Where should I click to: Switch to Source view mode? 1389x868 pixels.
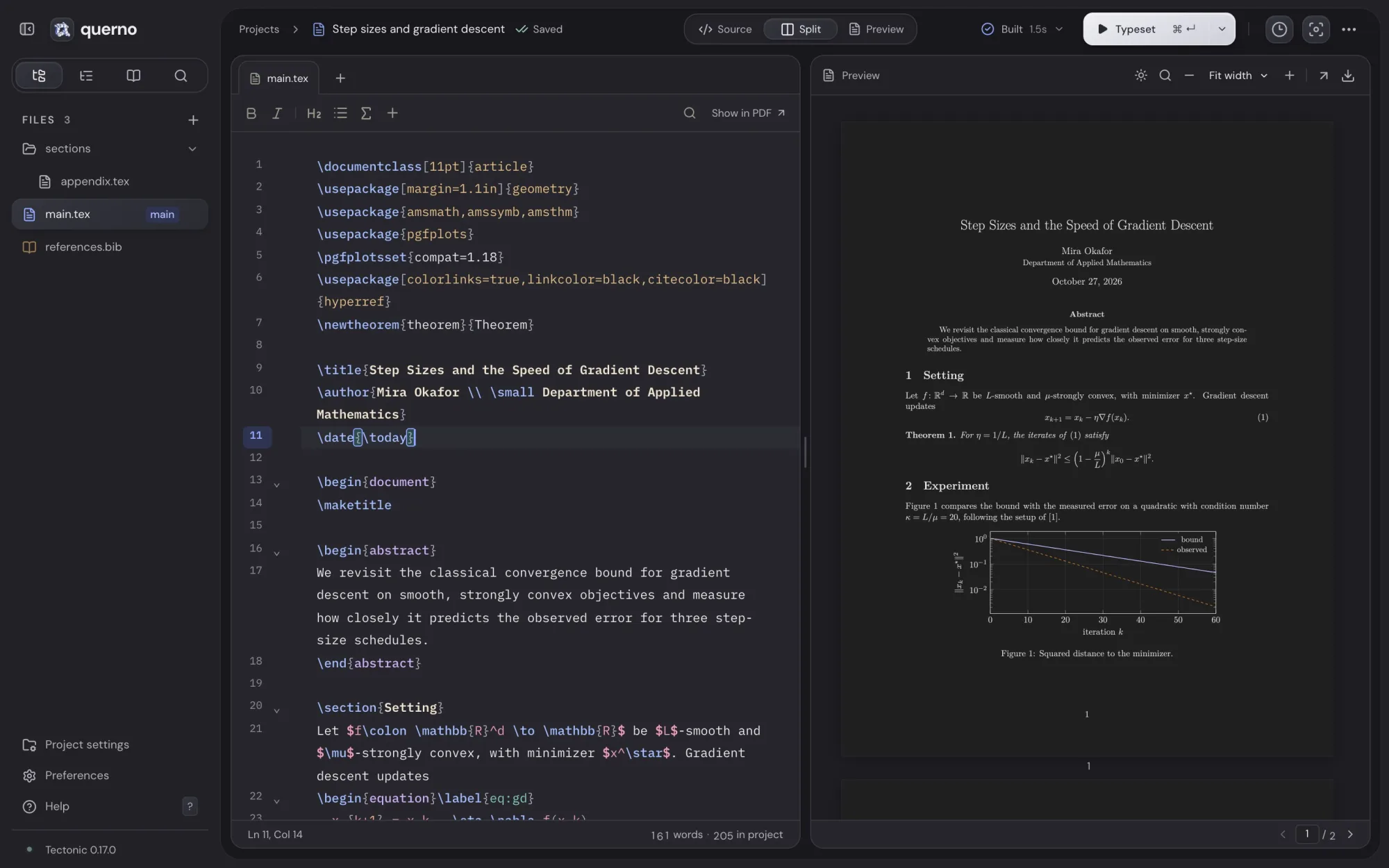pyautogui.click(x=725, y=29)
